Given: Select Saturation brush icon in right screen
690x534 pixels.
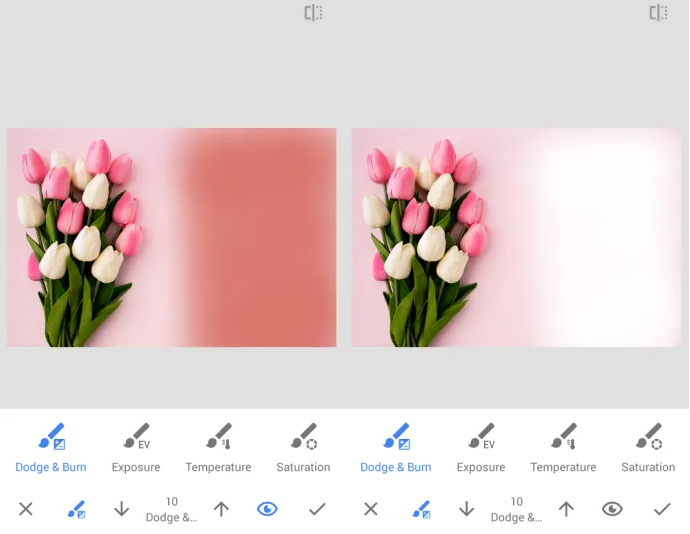Looking at the screenshot, I should 649,436.
